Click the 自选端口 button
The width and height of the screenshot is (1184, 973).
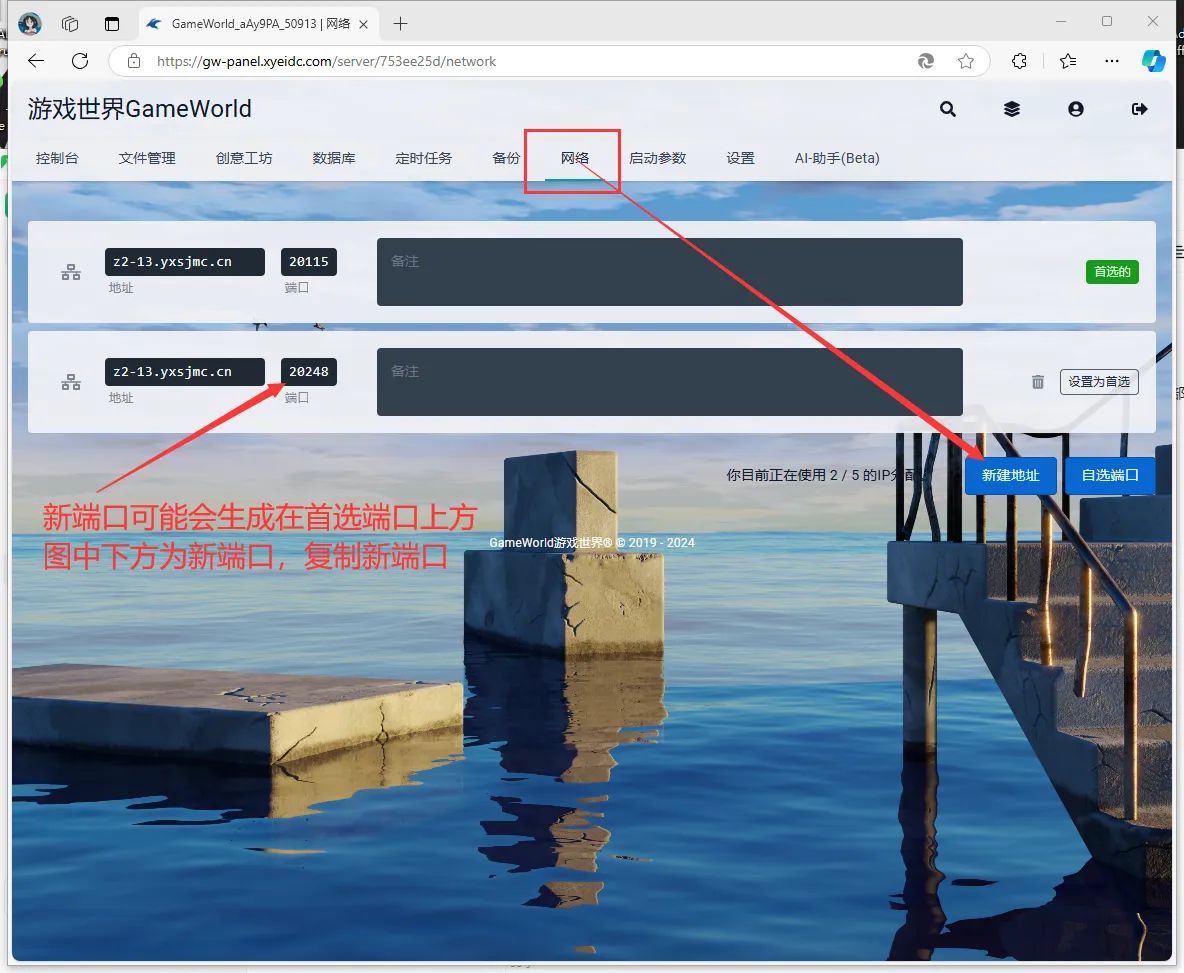[1110, 475]
